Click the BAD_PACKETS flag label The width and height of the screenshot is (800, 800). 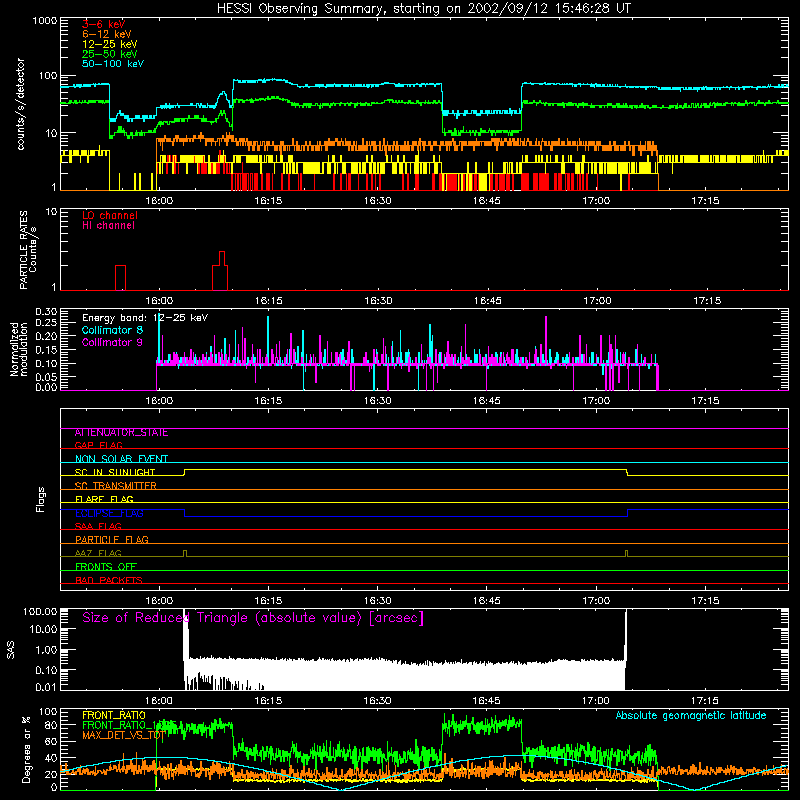pyautogui.click(x=109, y=581)
